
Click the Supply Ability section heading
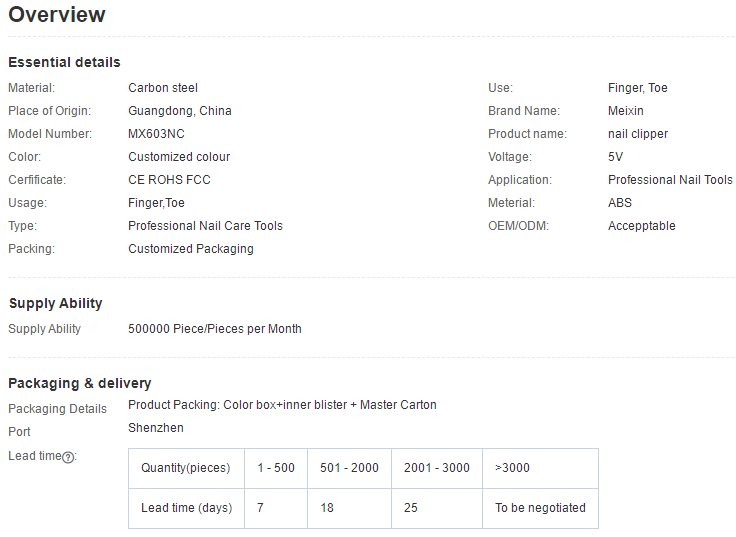(x=56, y=303)
